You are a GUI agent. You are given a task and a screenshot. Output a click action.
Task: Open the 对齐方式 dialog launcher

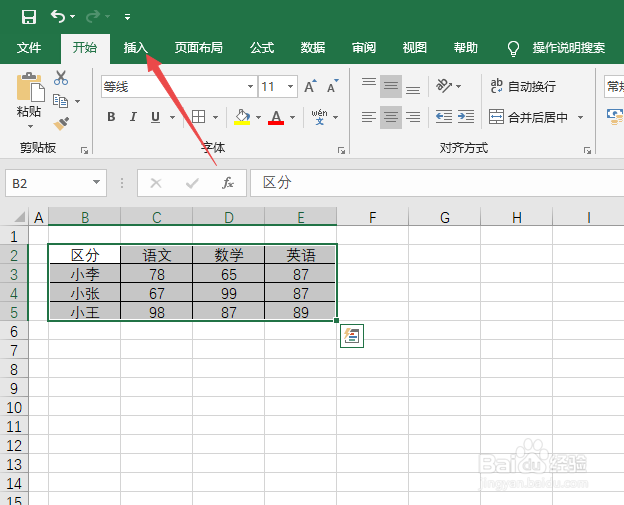coord(587,150)
